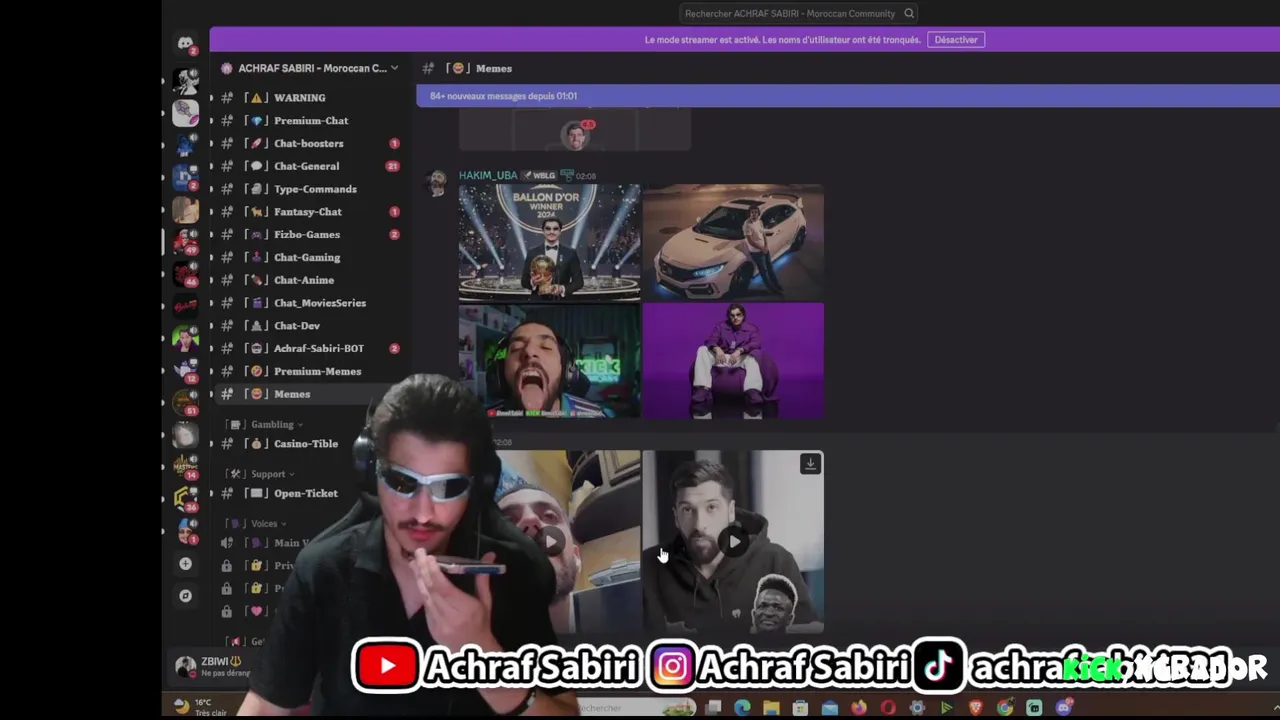Open the shouting streamer image thumbnail

pyautogui.click(x=549, y=360)
